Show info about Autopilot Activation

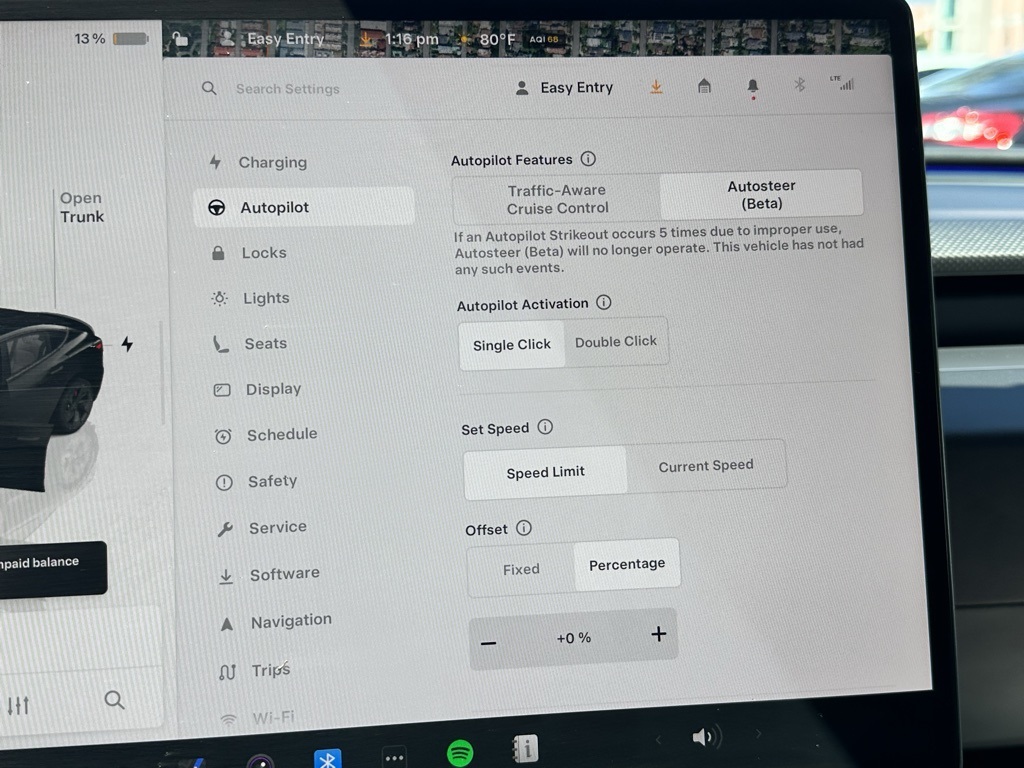604,302
